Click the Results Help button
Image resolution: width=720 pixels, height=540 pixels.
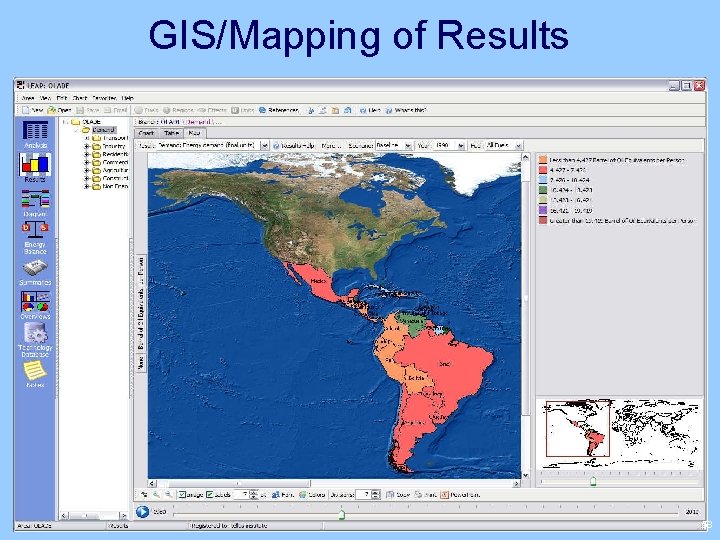coord(294,145)
